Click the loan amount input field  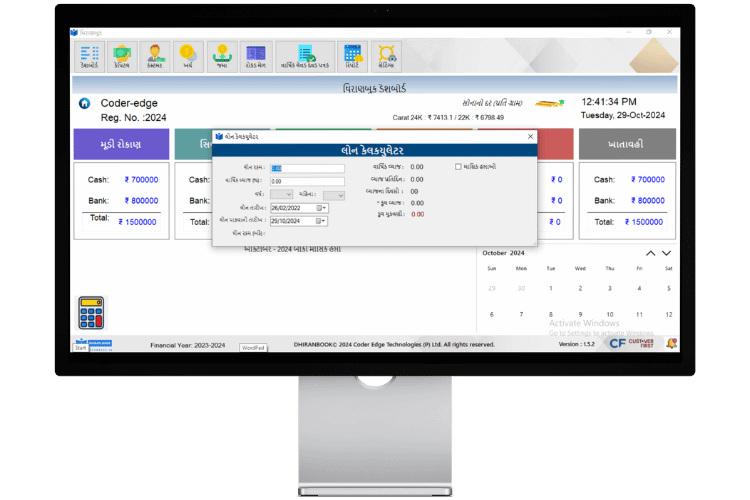[x=307, y=168]
